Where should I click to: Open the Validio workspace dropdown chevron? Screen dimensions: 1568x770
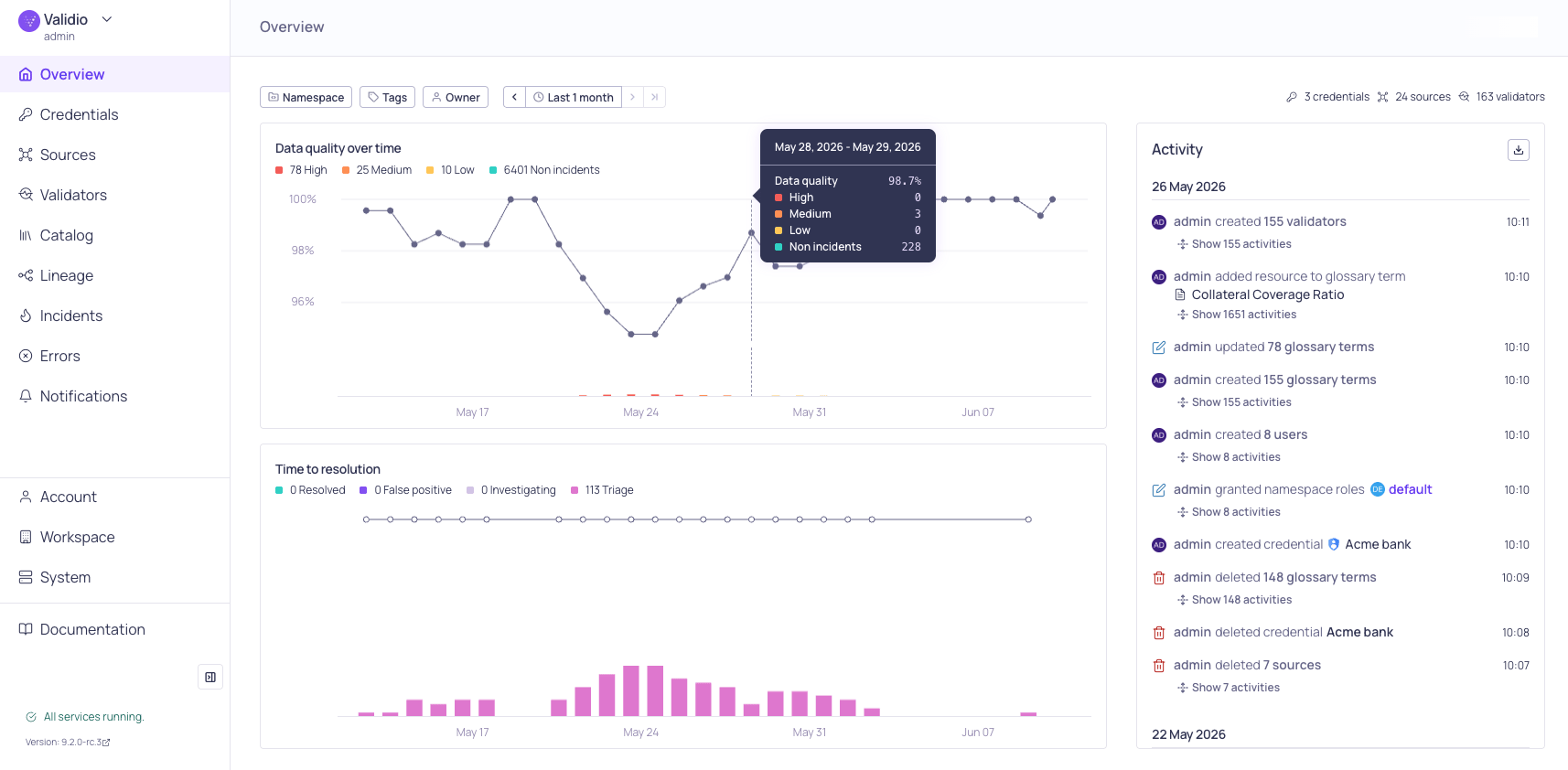(x=107, y=19)
